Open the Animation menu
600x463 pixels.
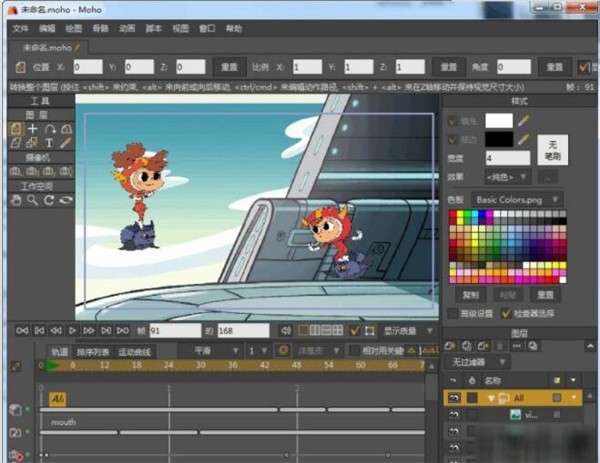(x=127, y=29)
